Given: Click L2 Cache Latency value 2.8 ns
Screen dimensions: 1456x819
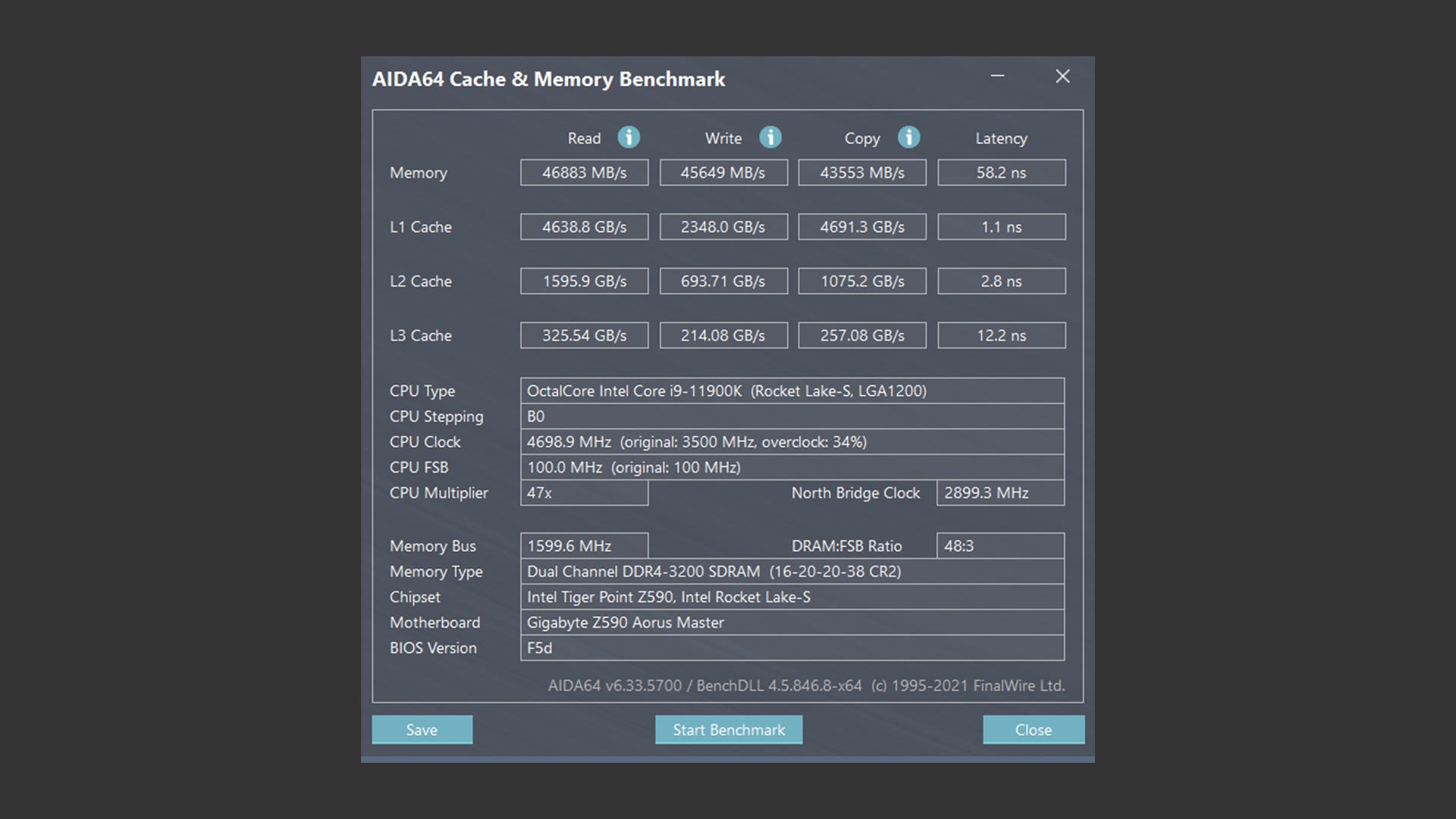Looking at the screenshot, I should coord(1001,281).
